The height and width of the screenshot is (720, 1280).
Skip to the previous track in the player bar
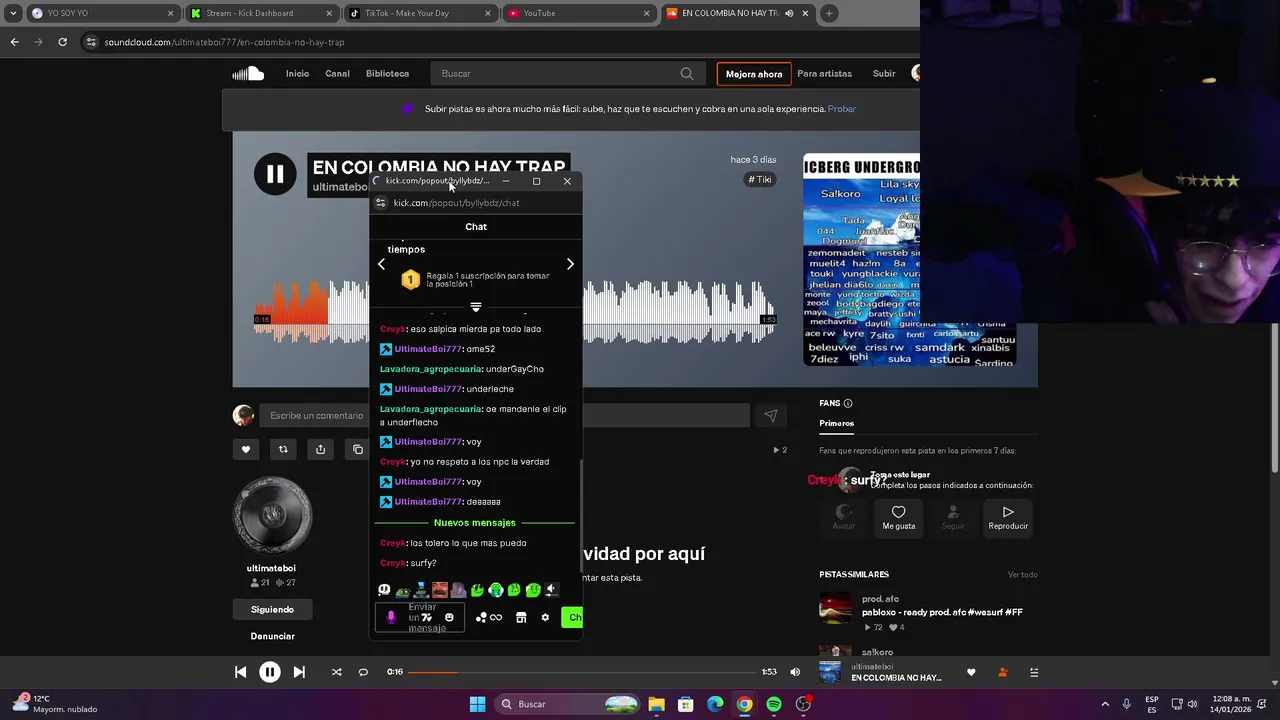pyautogui.click(x=241, y=672)
